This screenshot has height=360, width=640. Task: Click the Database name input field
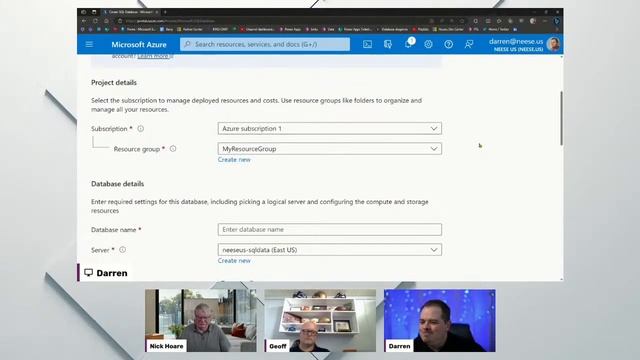pyautogui.click(x=330, y=229)
